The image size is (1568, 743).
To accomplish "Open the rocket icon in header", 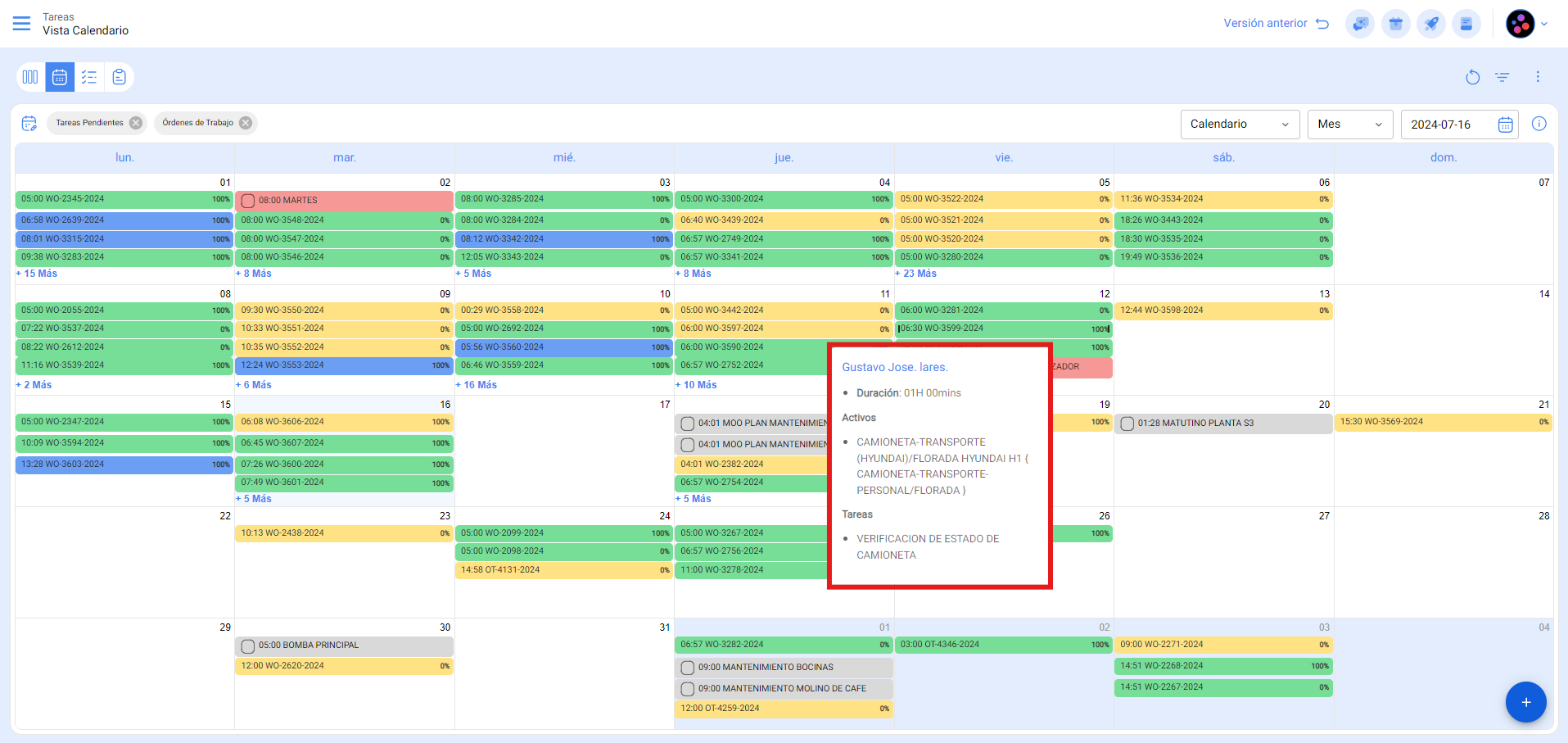I will click(1431, 24).
